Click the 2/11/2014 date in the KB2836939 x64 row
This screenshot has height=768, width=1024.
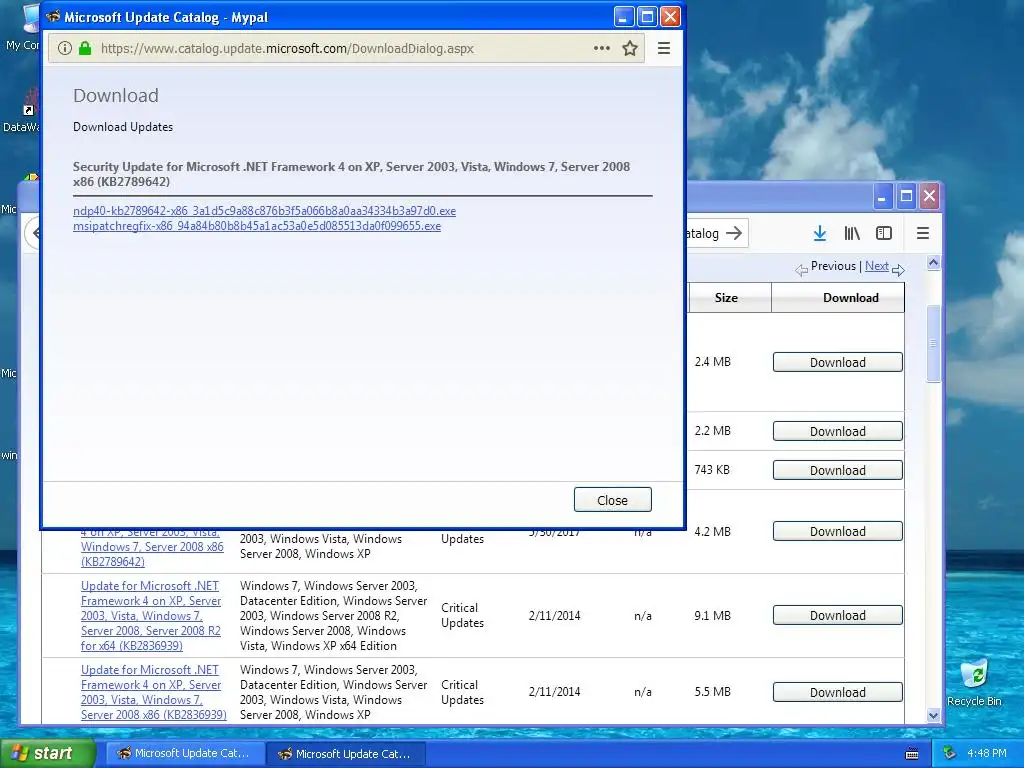tap(554, 616)
